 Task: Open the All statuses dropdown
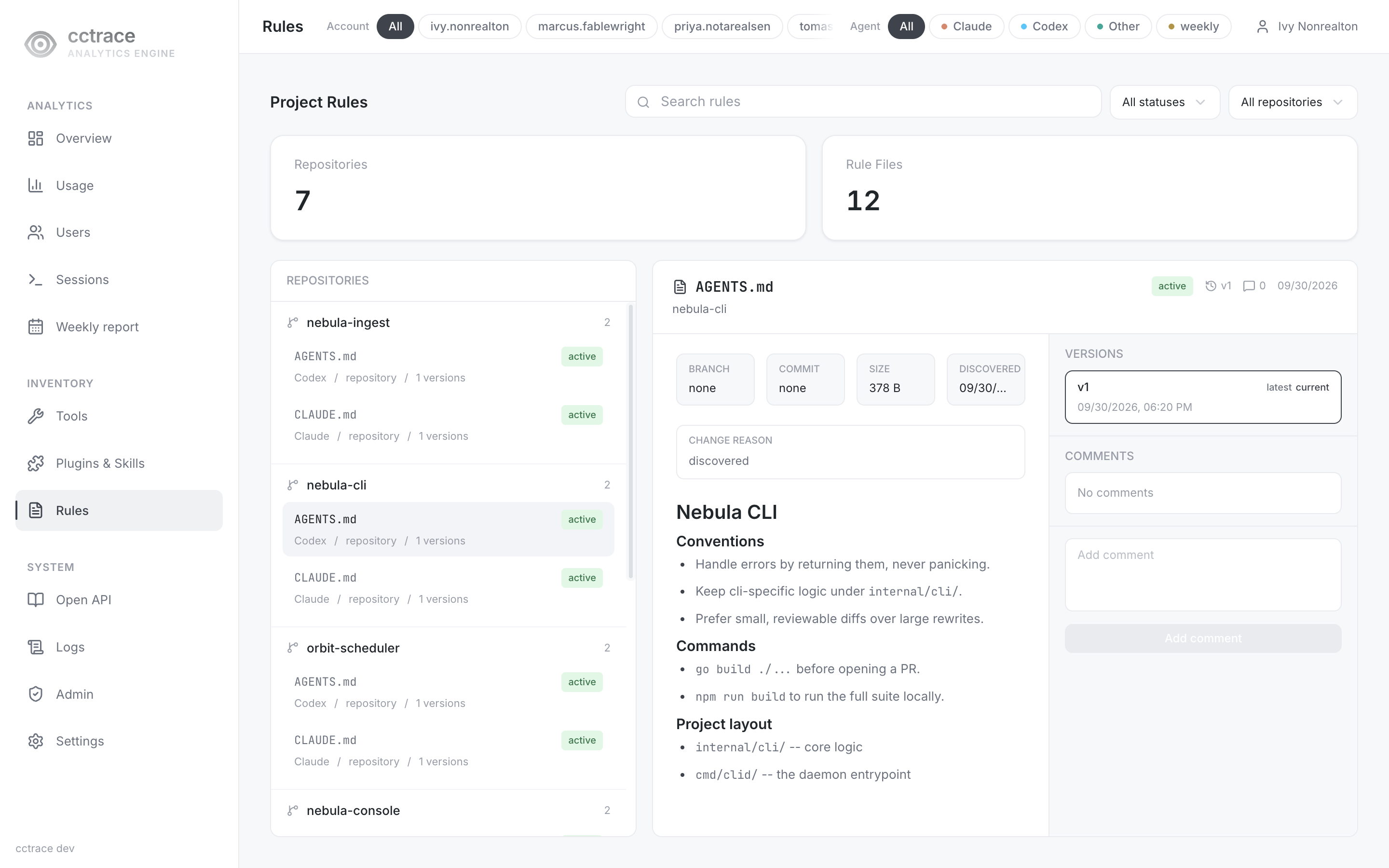[x=1165, y=102]
